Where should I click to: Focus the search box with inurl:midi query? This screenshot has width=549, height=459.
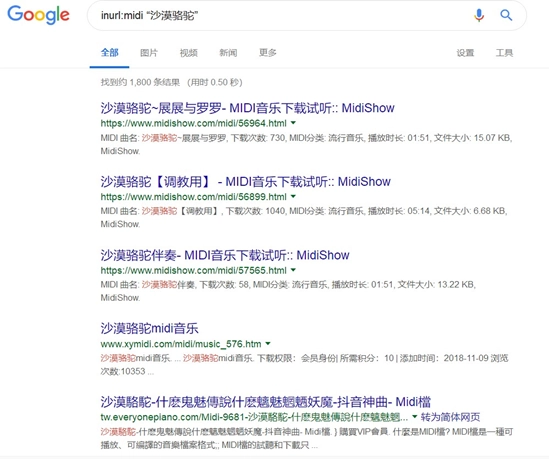click(280, 15)
